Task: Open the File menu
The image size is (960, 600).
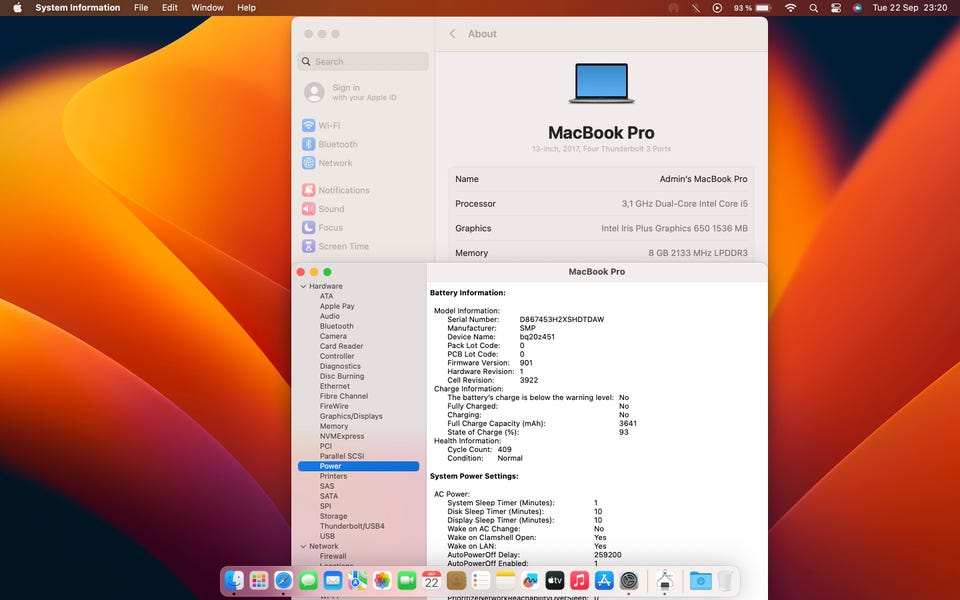Action: (141, 8)
